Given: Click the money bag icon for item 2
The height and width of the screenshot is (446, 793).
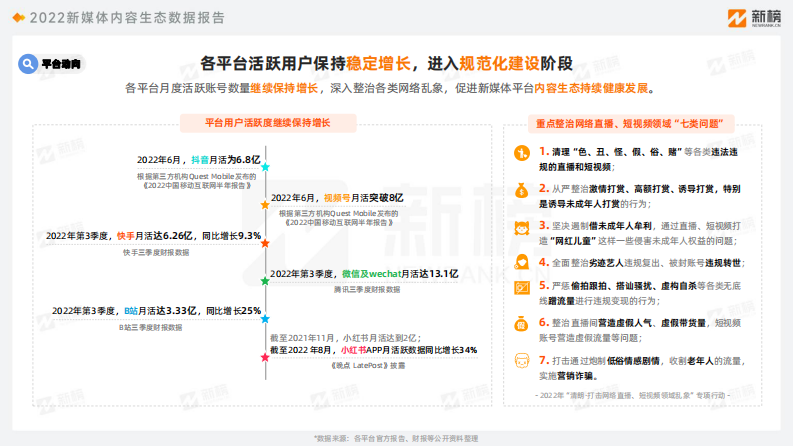Looking at the screenshot, I should tap(521, 190).
